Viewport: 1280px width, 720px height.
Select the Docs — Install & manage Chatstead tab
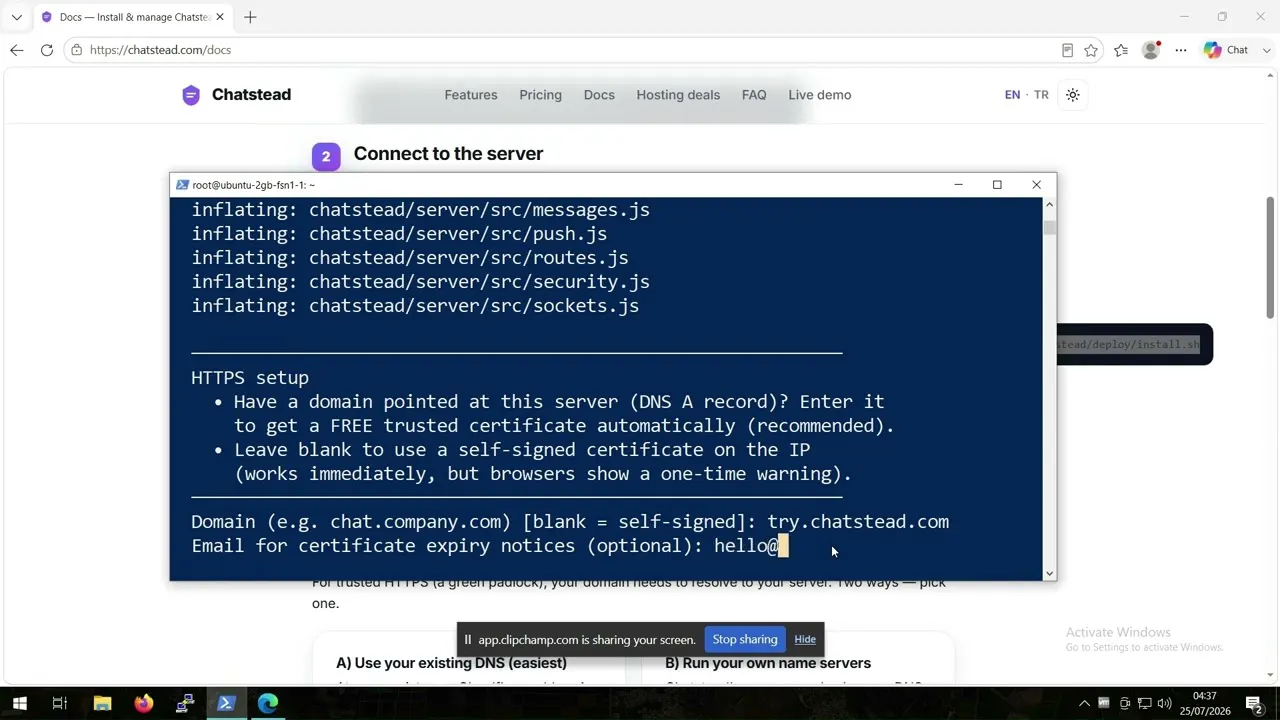coord(132,17)
